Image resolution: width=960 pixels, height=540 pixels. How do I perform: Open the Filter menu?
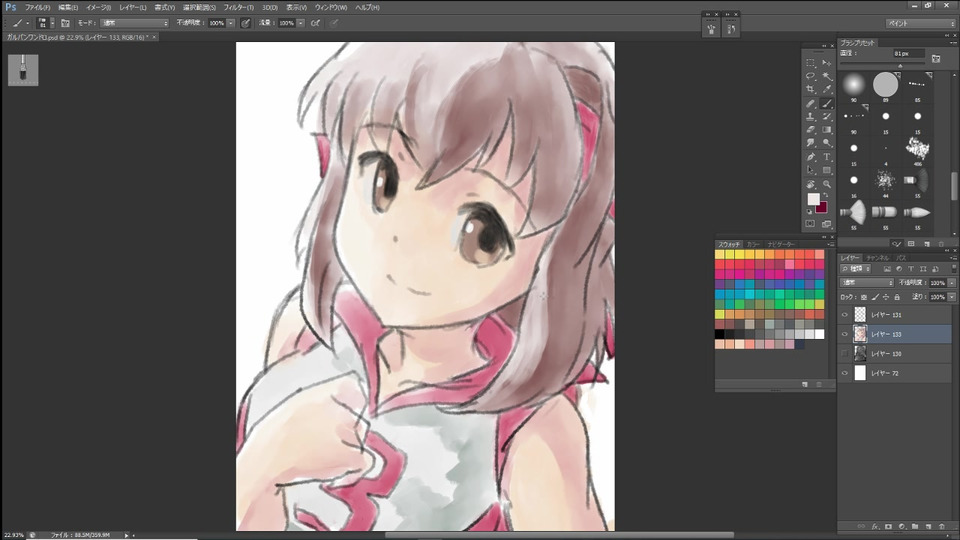pos(238,7)
